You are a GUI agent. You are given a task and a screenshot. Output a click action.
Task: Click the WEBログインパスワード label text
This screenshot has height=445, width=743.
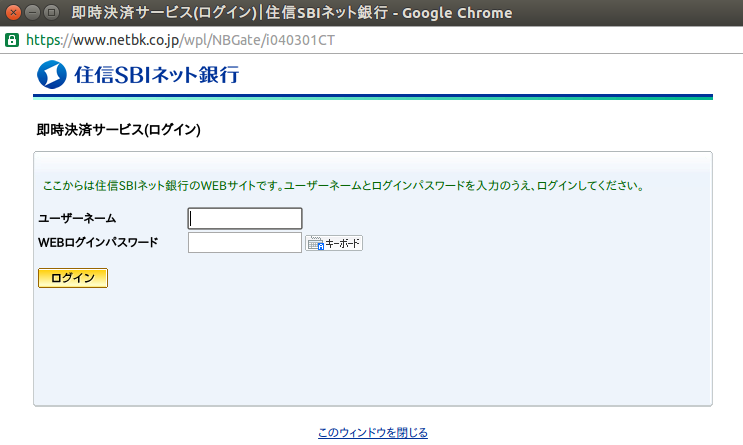[98, 243]
